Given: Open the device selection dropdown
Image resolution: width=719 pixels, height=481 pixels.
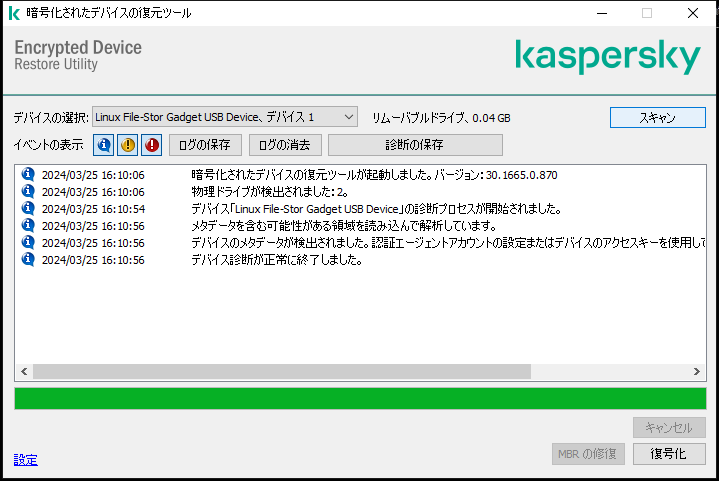Looking at the screenshot, I should [225, 117].
